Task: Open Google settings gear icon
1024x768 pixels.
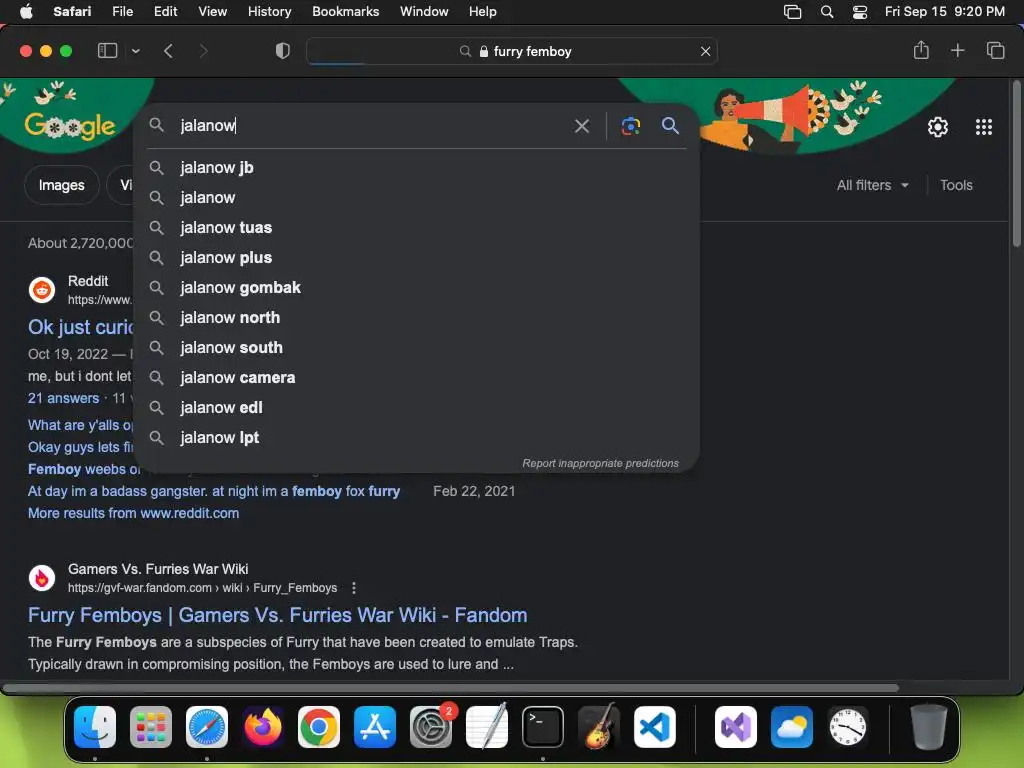Action: tap(938, 127)
